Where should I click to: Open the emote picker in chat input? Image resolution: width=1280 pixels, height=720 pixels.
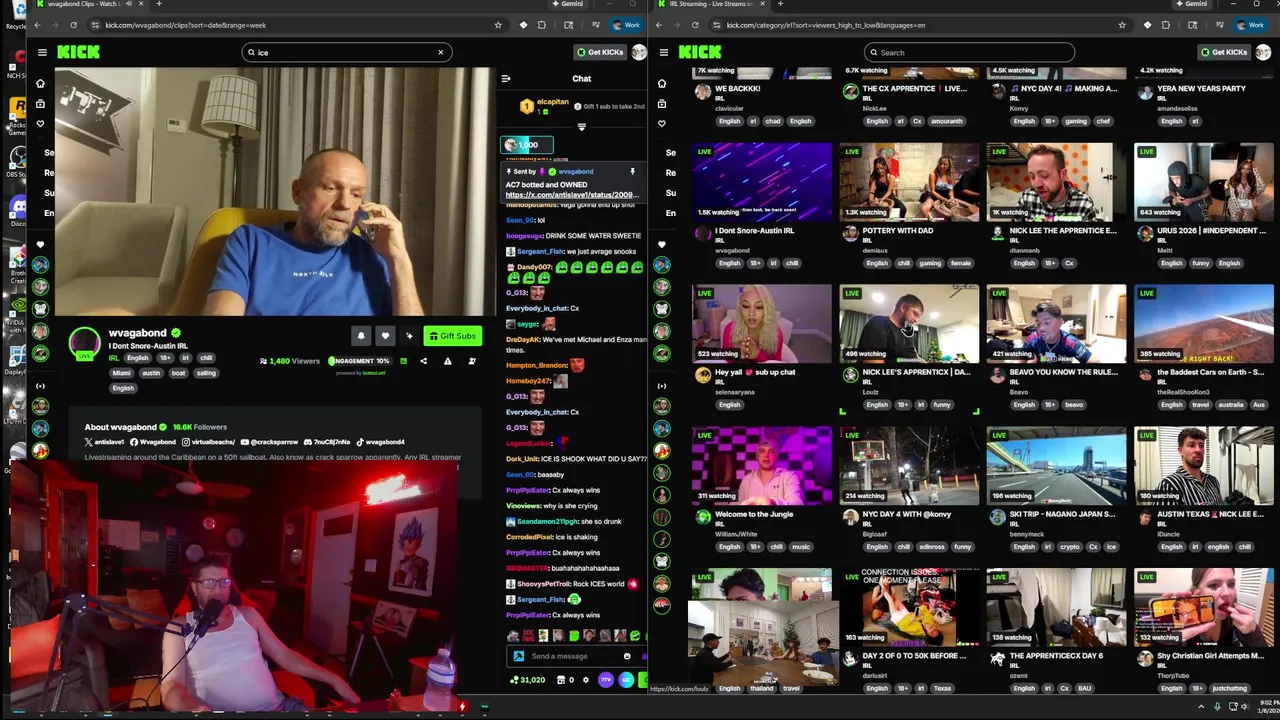point(627,656)
